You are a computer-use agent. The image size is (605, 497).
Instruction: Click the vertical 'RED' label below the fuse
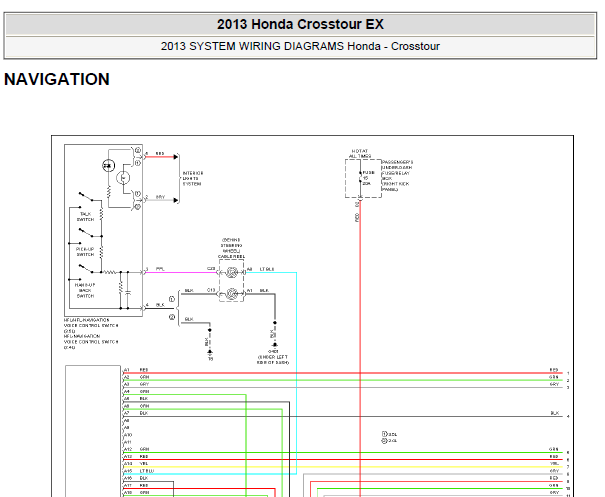[x=357, y=217]
